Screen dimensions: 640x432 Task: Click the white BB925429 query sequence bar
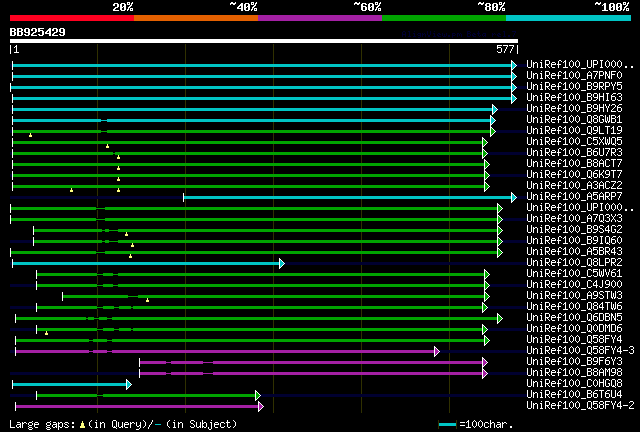point(264,41)
